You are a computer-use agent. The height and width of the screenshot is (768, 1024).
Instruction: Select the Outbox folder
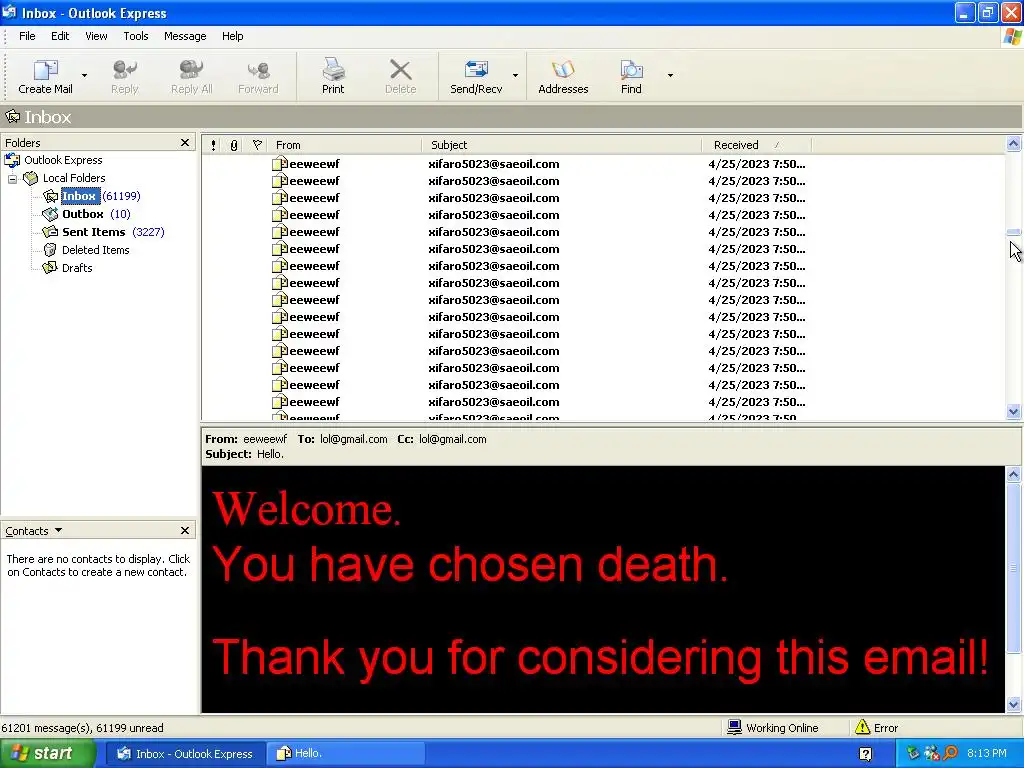(83, 214)
